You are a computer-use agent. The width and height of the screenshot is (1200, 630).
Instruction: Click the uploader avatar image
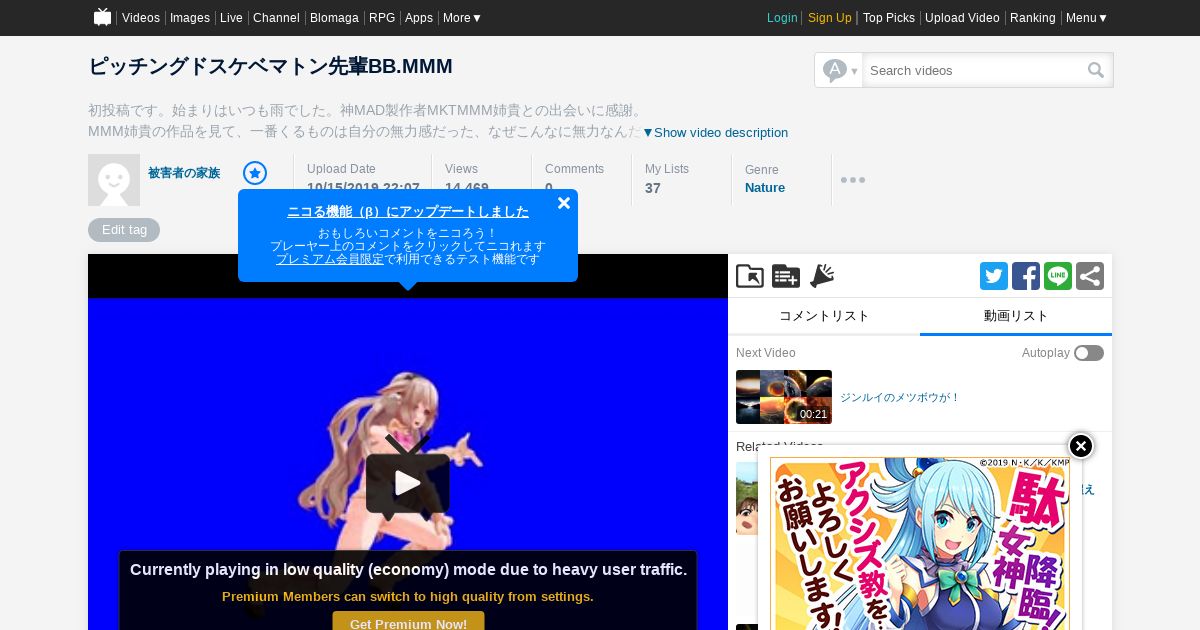point(114,180)
